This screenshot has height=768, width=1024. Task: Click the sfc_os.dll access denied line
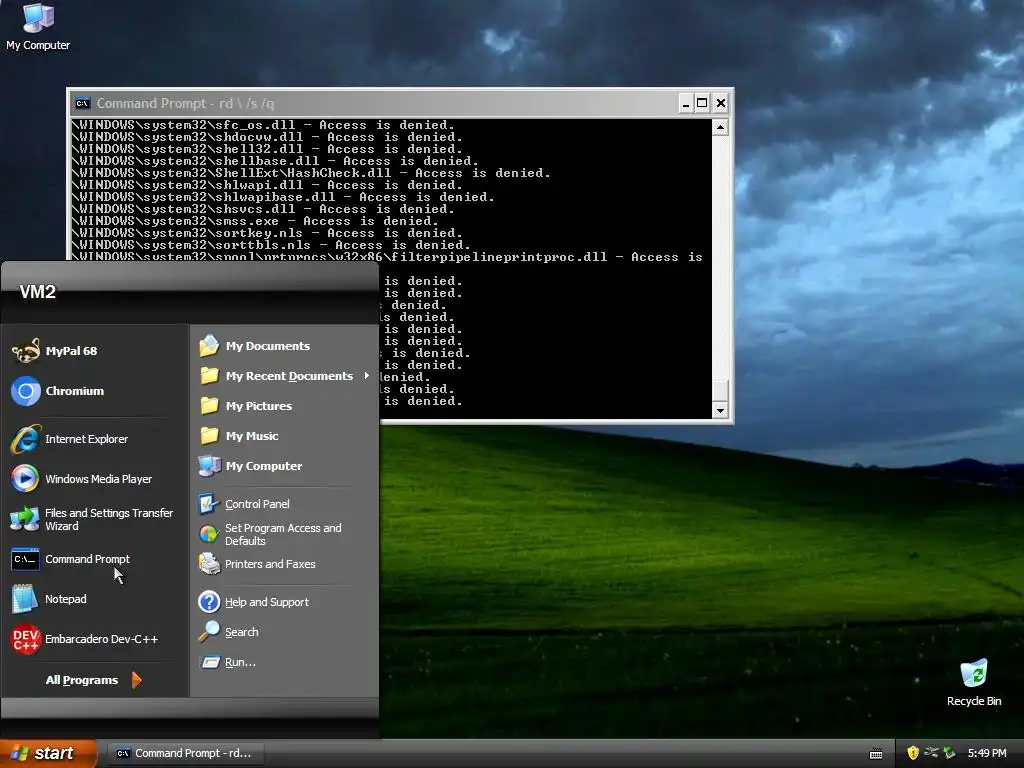(x=263, y=125)
